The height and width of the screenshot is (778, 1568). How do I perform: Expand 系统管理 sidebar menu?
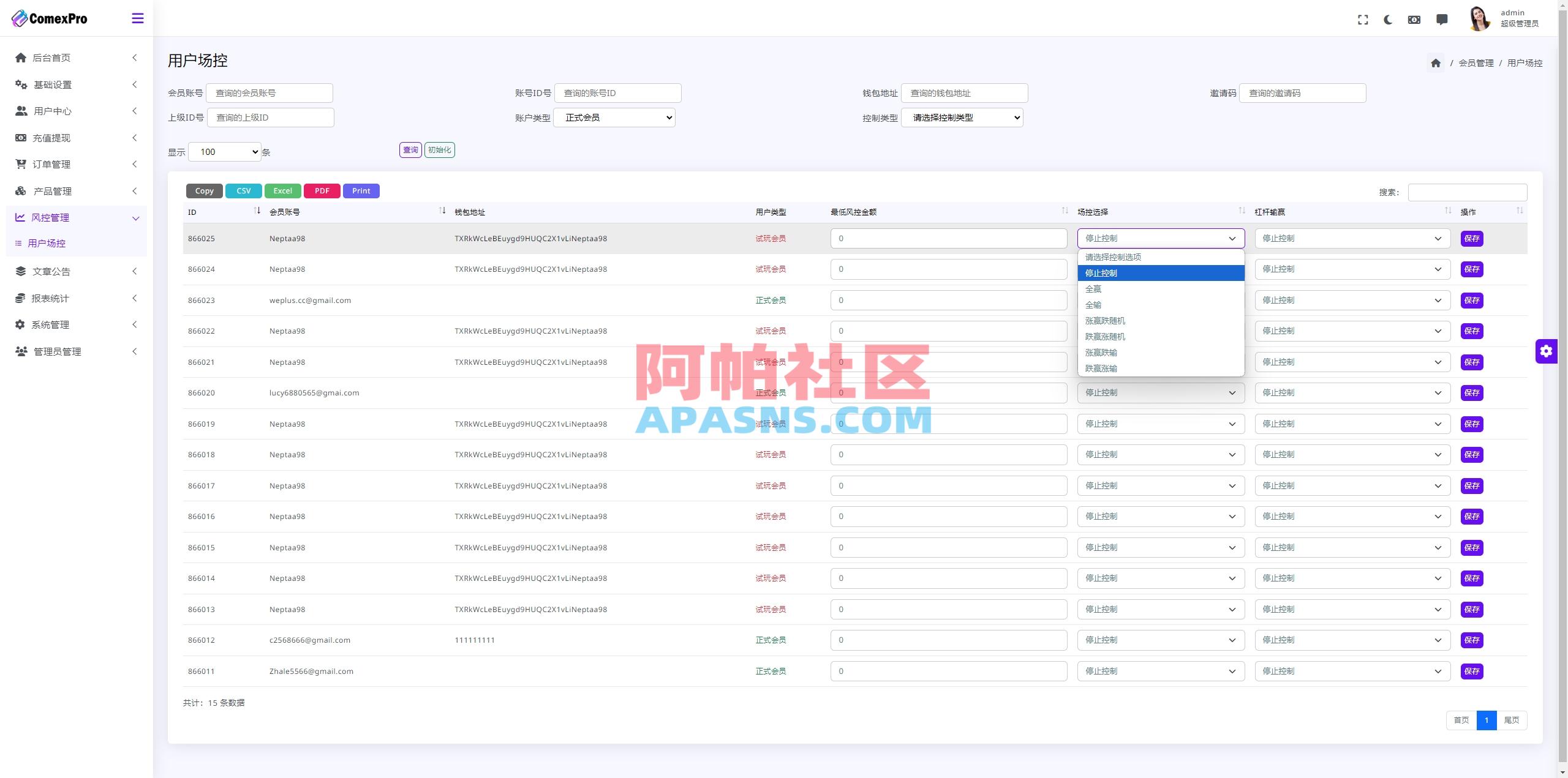click(77, 324)
